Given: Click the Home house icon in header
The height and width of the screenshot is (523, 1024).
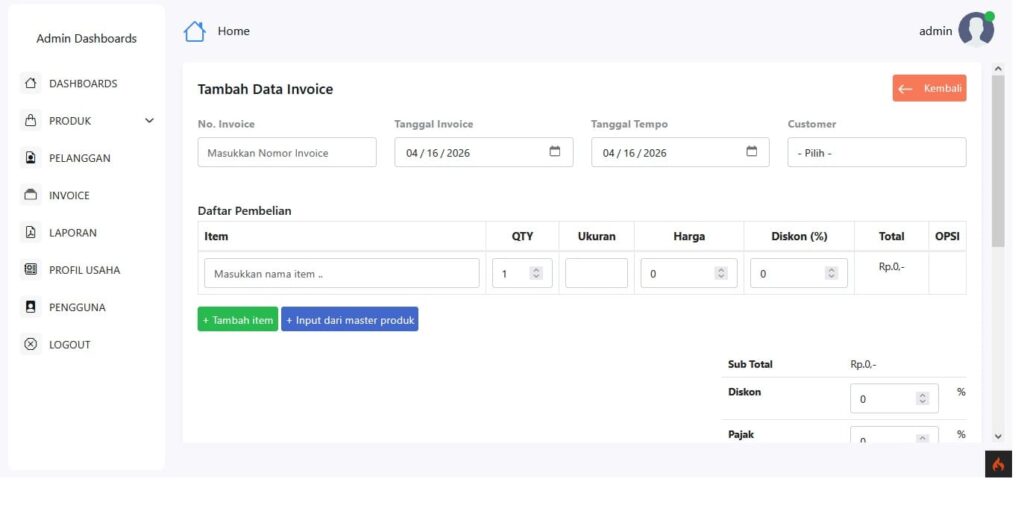Looking at the screenshot, I should tap(194, 32).
